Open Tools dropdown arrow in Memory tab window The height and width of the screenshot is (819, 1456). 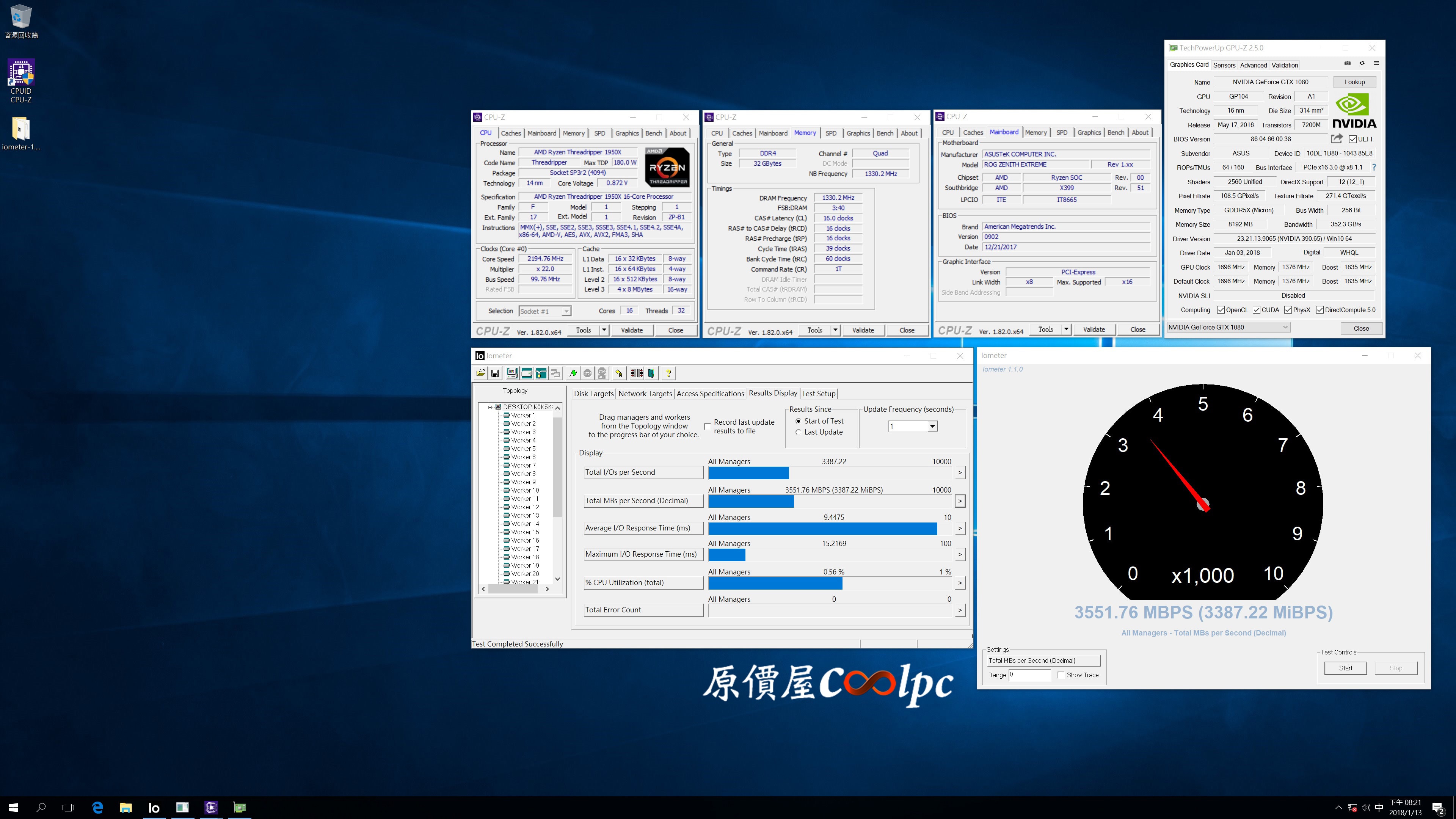click(x=835, y=330)
